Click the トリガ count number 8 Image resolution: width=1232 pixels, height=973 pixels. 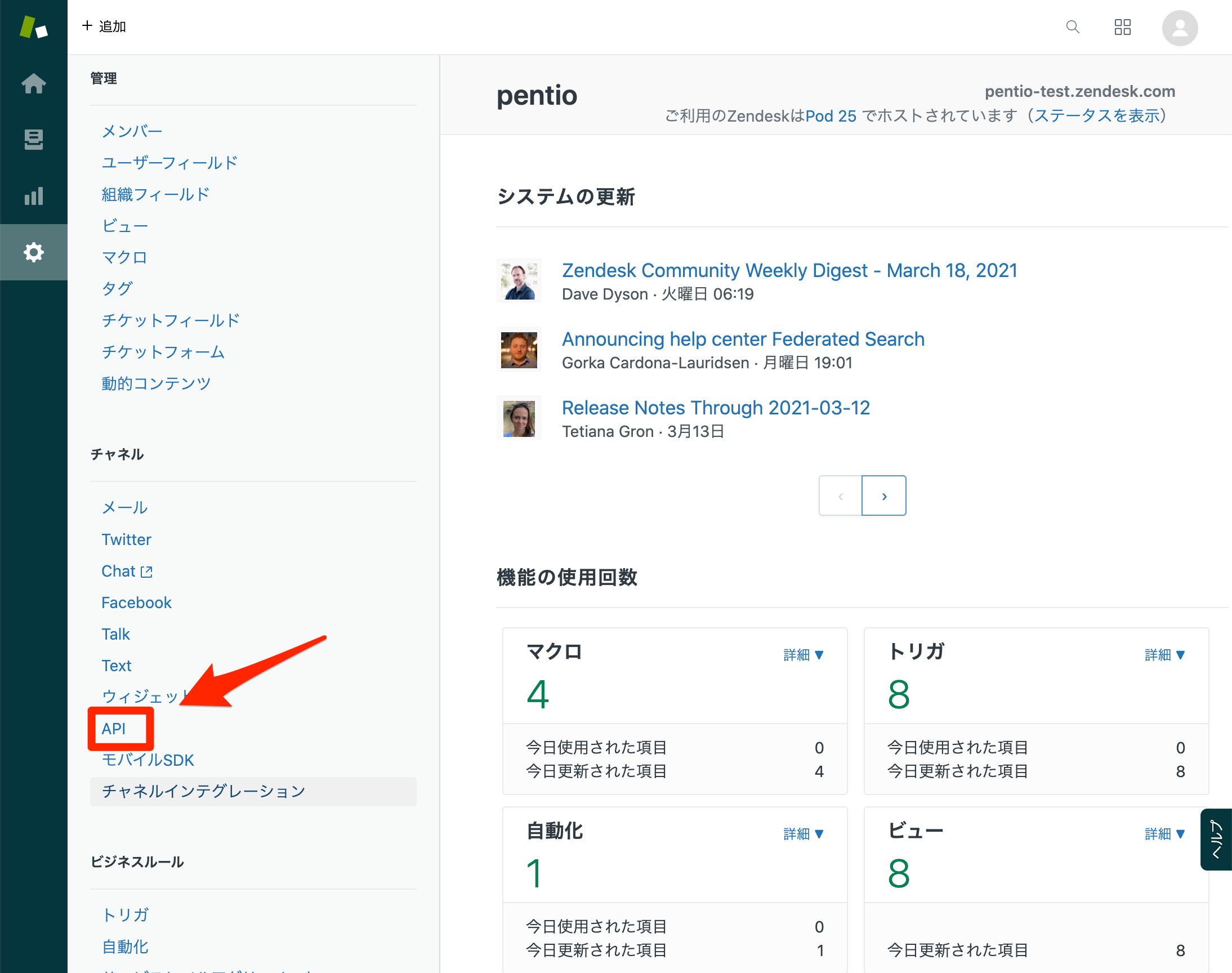pyautogui.click(x=899, y=694)
